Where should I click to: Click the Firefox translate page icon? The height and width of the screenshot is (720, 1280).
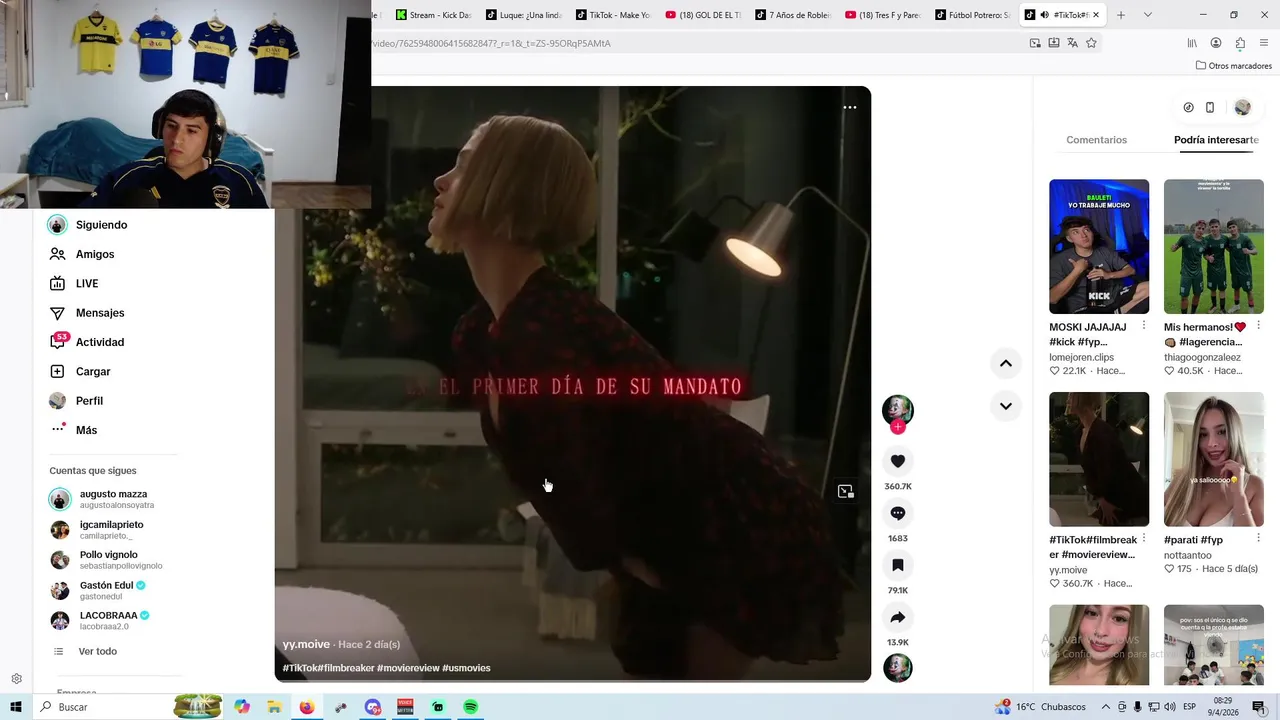point(1072,43)
